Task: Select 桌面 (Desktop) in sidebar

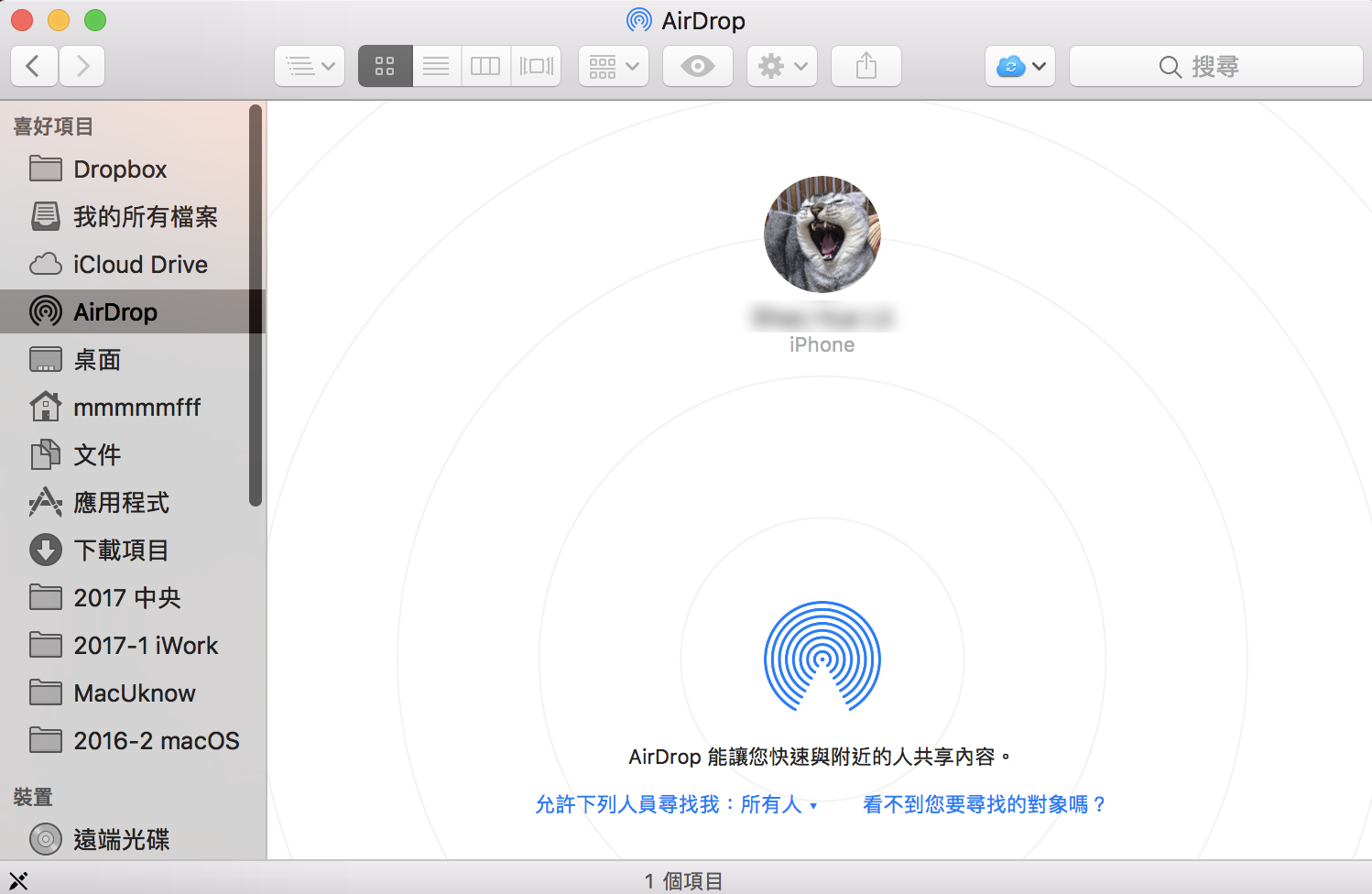Action: pyautogui.click(x=97, y=360)
